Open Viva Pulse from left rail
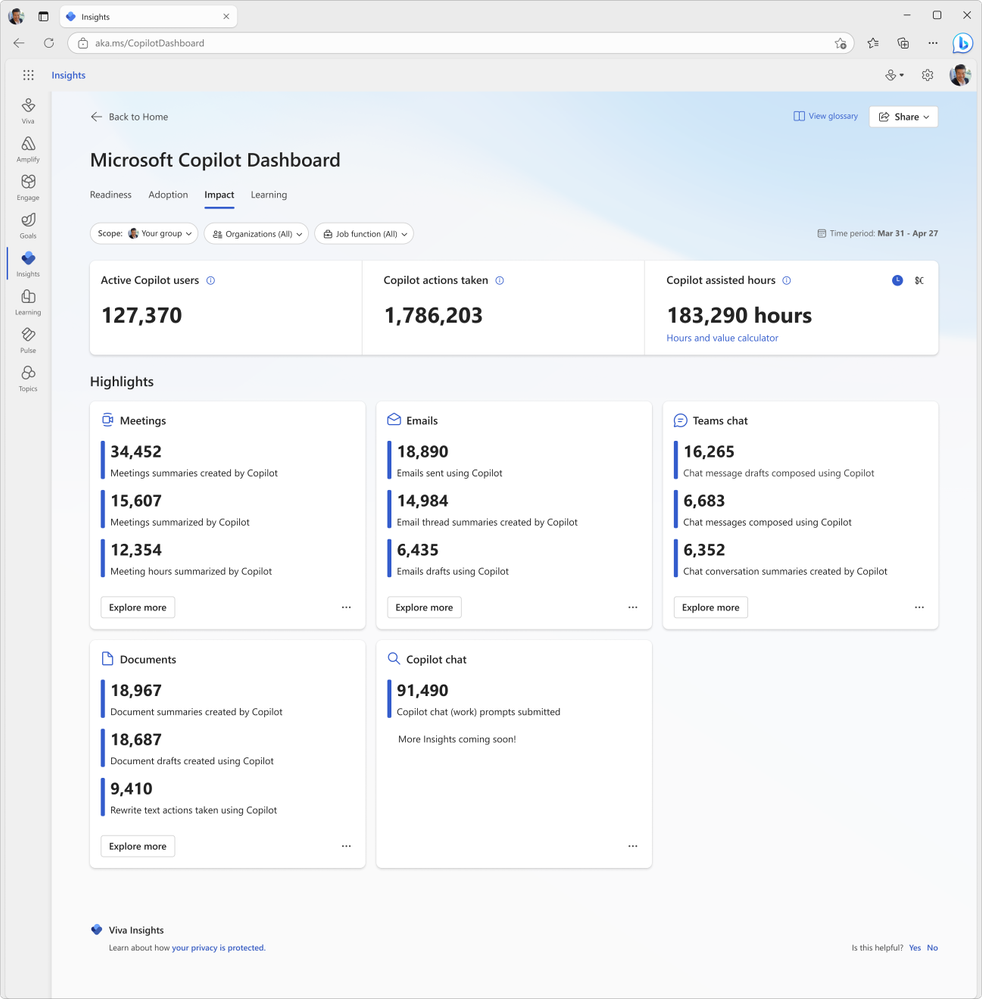The height and width of the screenshot is (999, 982). point(28,340)
